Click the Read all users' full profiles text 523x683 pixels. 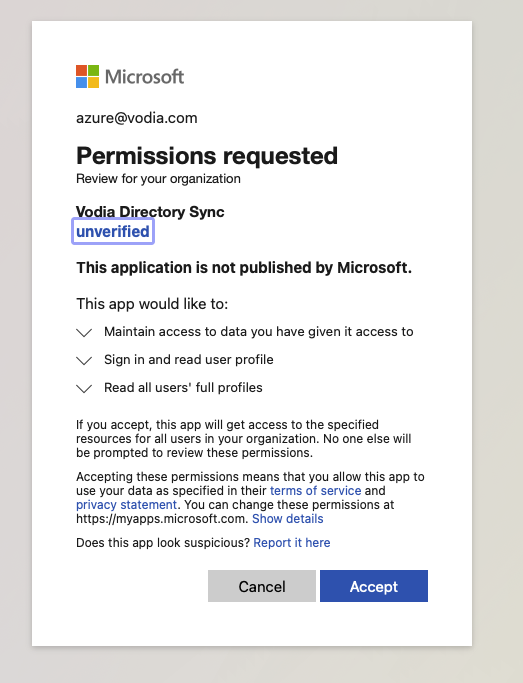183,388
